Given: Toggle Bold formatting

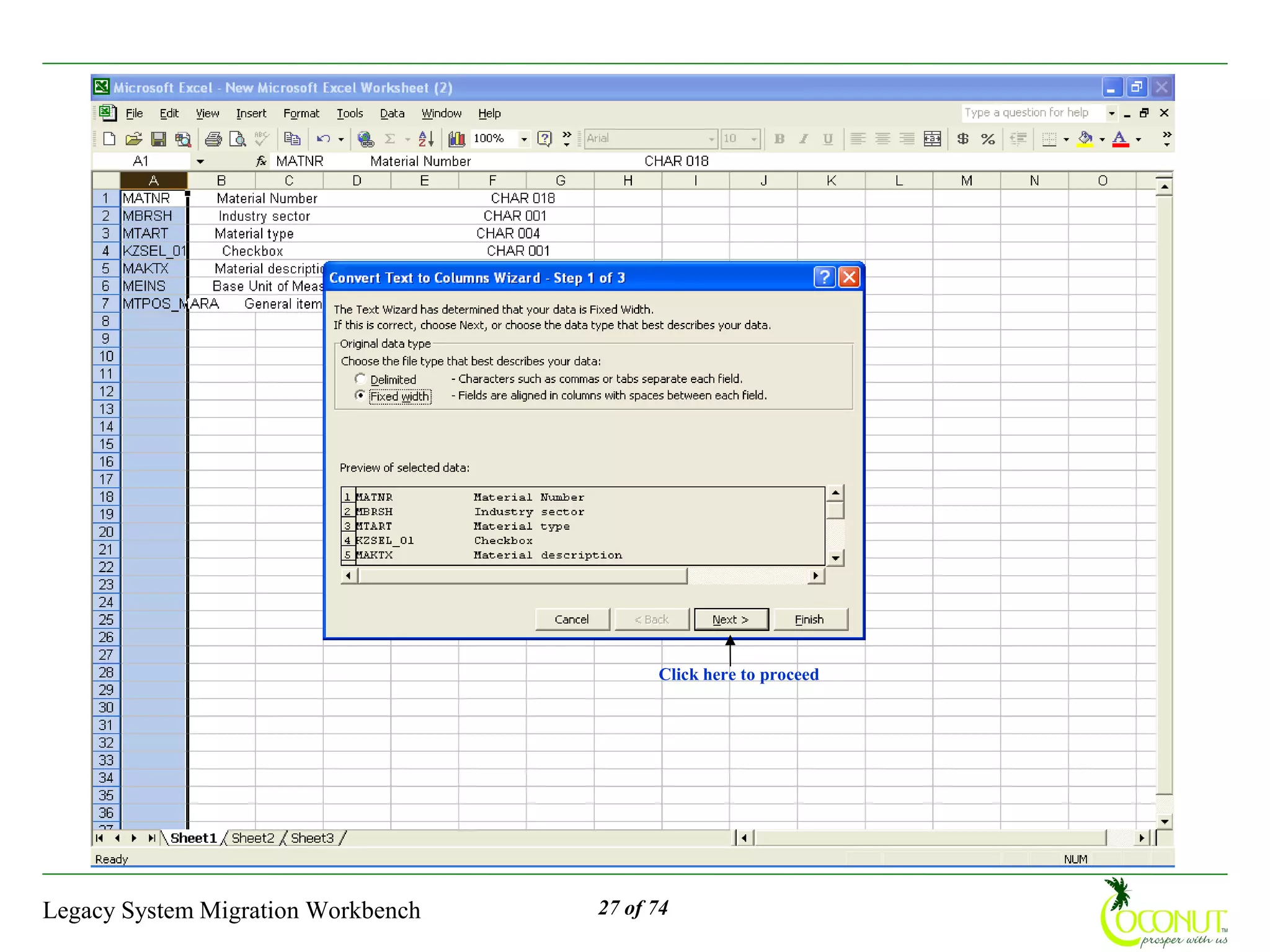Looking at the screenshot, I should pyautogui.click(x=779, y=139).
